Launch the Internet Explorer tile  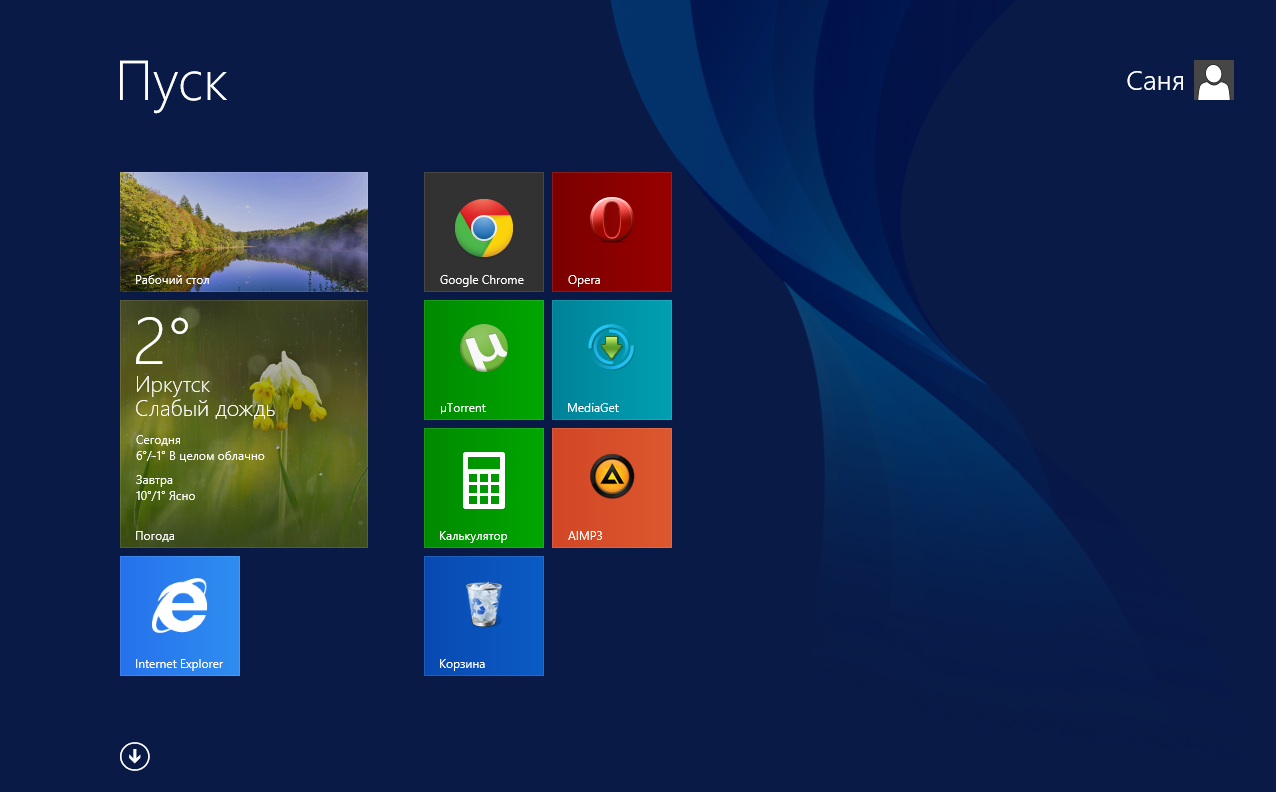click(x=180, y=616)
